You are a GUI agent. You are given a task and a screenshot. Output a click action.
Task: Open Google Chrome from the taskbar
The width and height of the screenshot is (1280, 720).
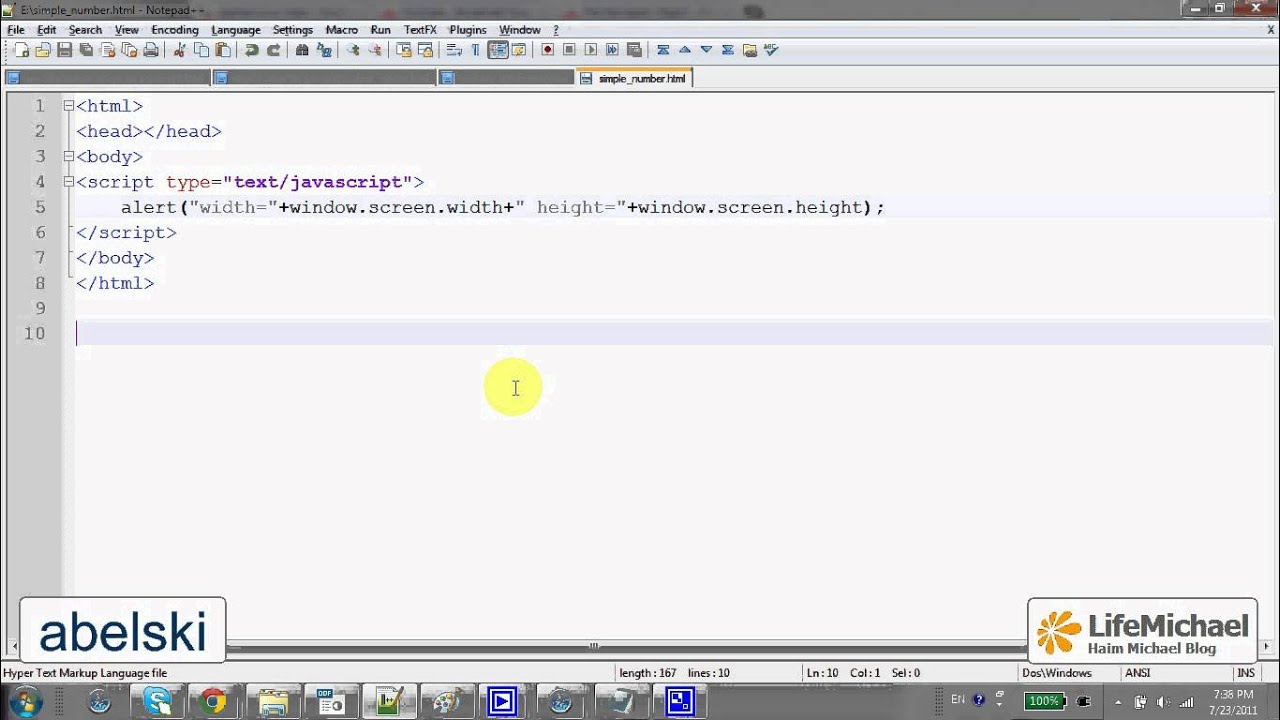tap(213, 701)
